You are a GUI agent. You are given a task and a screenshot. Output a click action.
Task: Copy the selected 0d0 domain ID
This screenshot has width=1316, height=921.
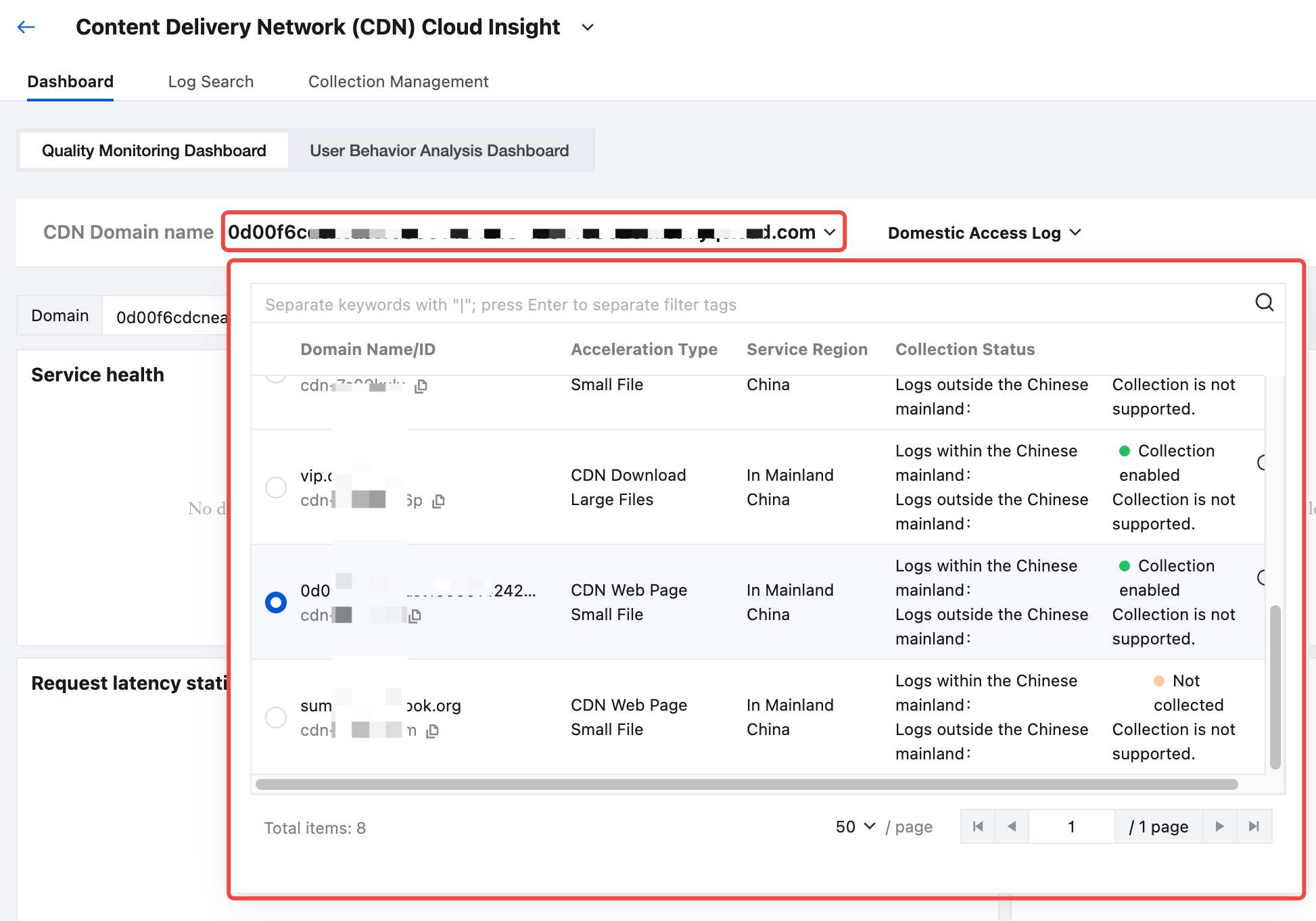click(x=415, y=616)
